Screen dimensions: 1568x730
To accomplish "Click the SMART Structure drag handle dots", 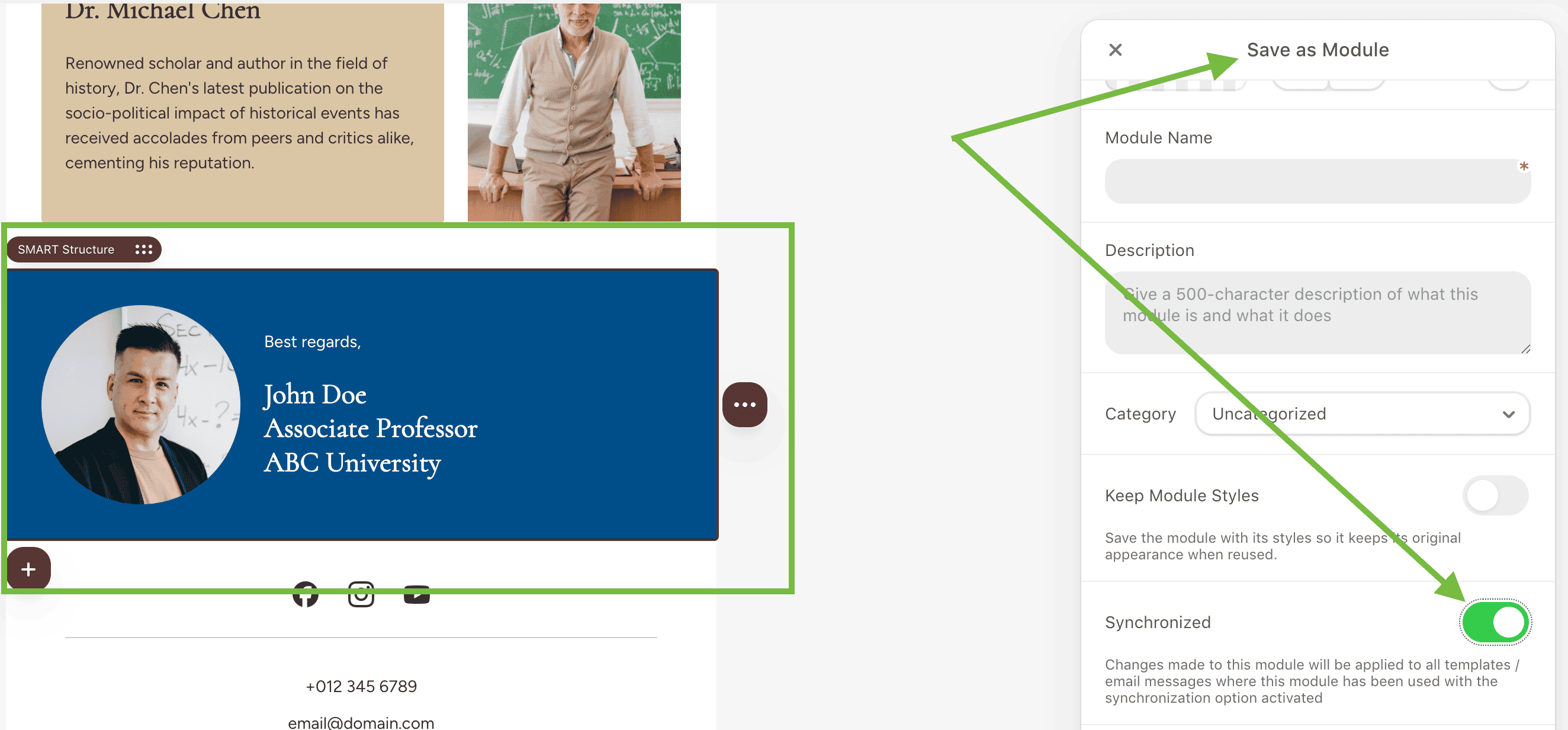I will click(x=144, y=249).
